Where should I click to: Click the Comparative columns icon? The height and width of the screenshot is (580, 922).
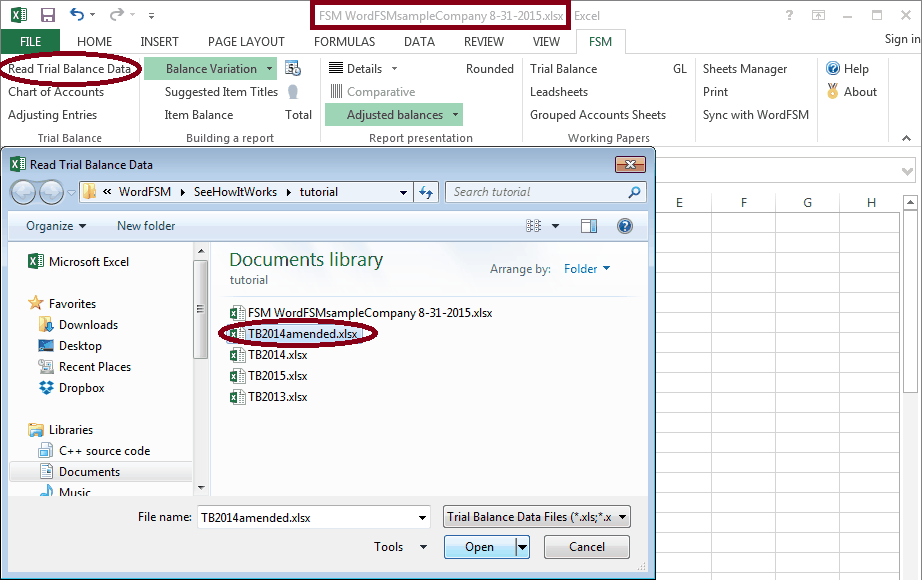coord(336,91)
